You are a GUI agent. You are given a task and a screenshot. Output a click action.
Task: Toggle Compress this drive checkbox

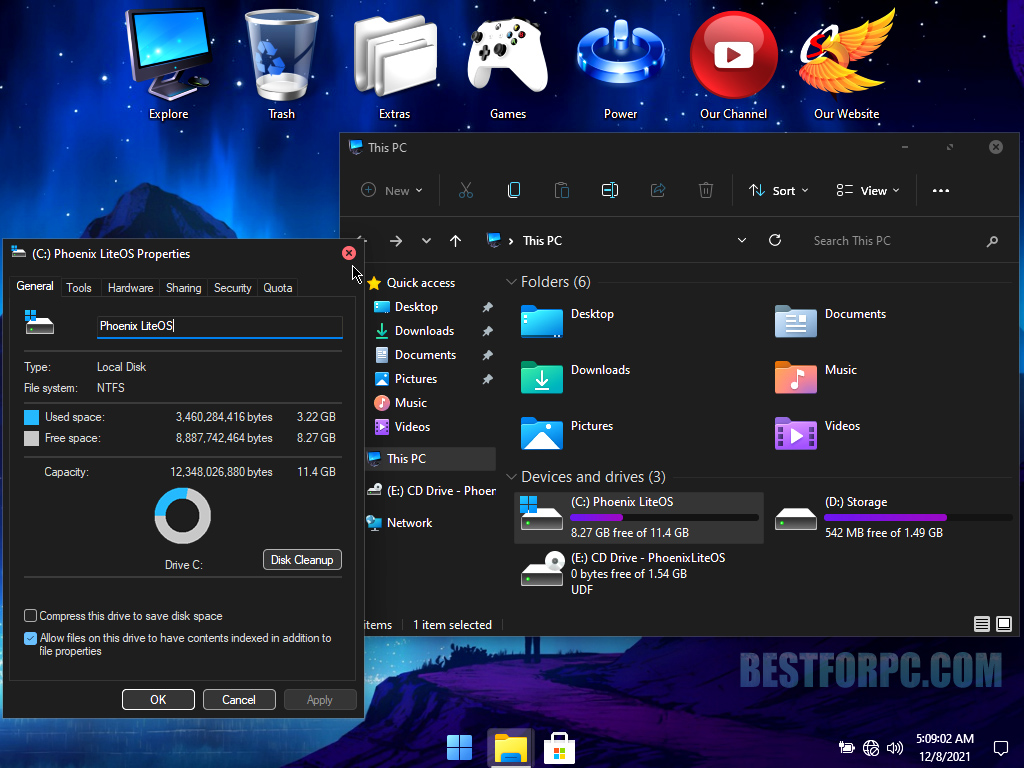click(x=30, y=616)
